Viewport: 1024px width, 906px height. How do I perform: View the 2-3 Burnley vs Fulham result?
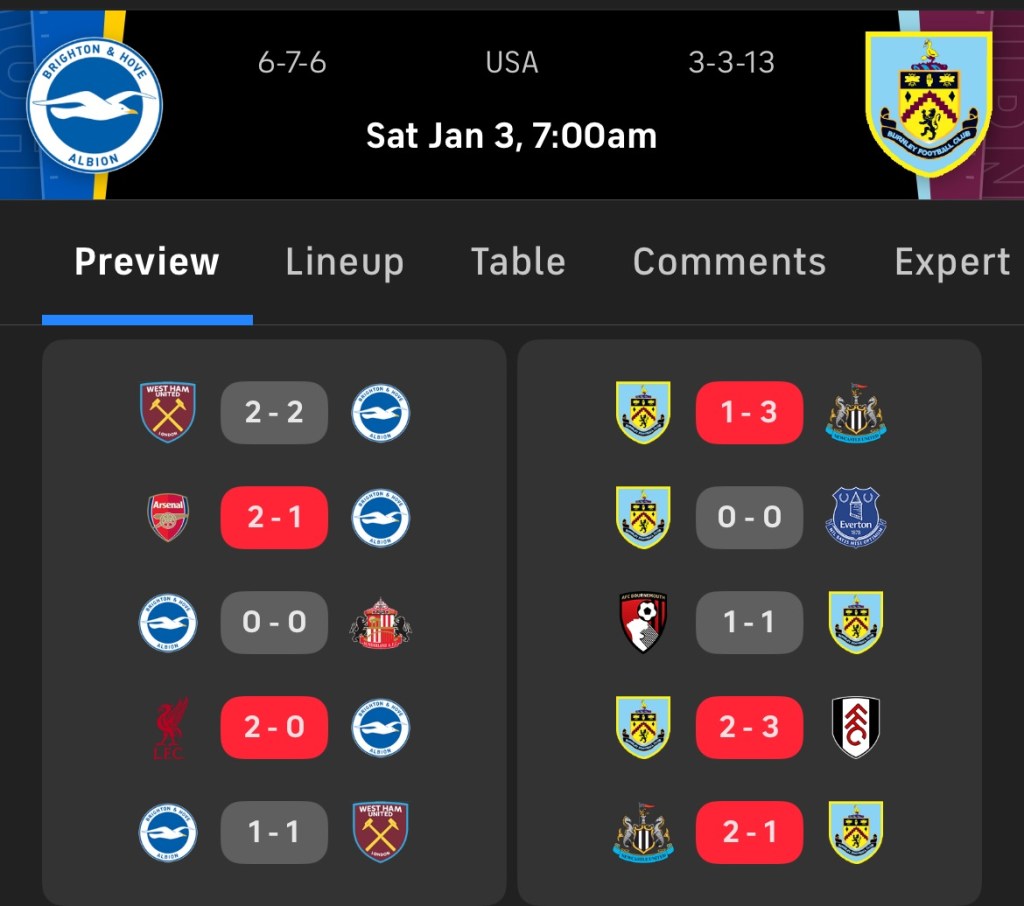[749, 727]
